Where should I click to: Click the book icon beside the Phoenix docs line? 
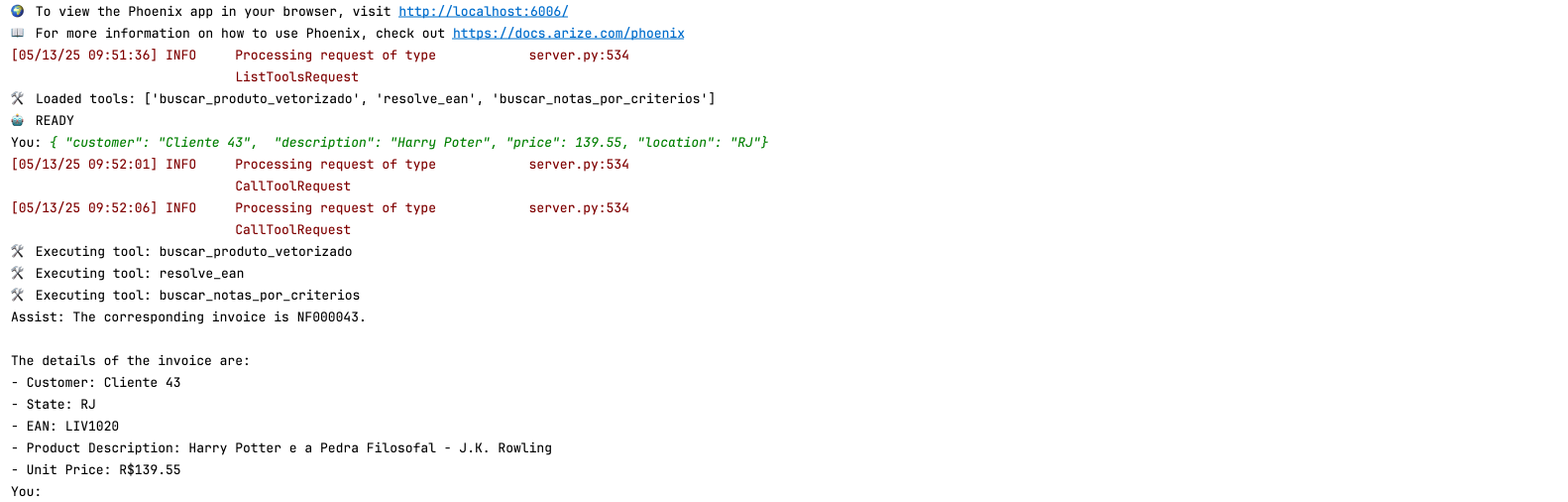17,34
